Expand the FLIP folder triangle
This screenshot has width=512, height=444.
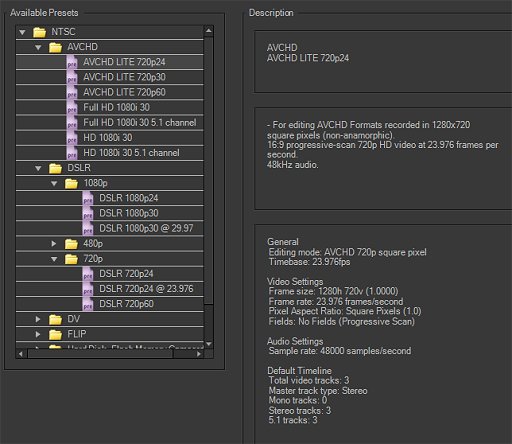[x=38, y=334]
